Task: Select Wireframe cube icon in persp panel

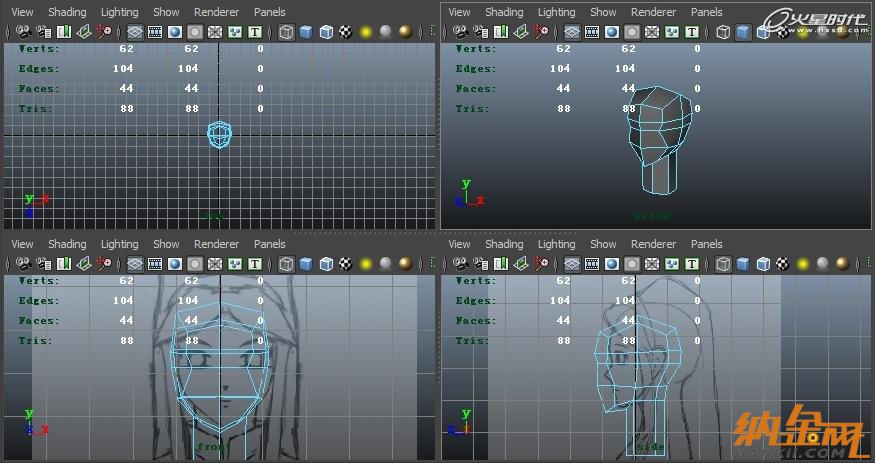Action: point(723,32)
